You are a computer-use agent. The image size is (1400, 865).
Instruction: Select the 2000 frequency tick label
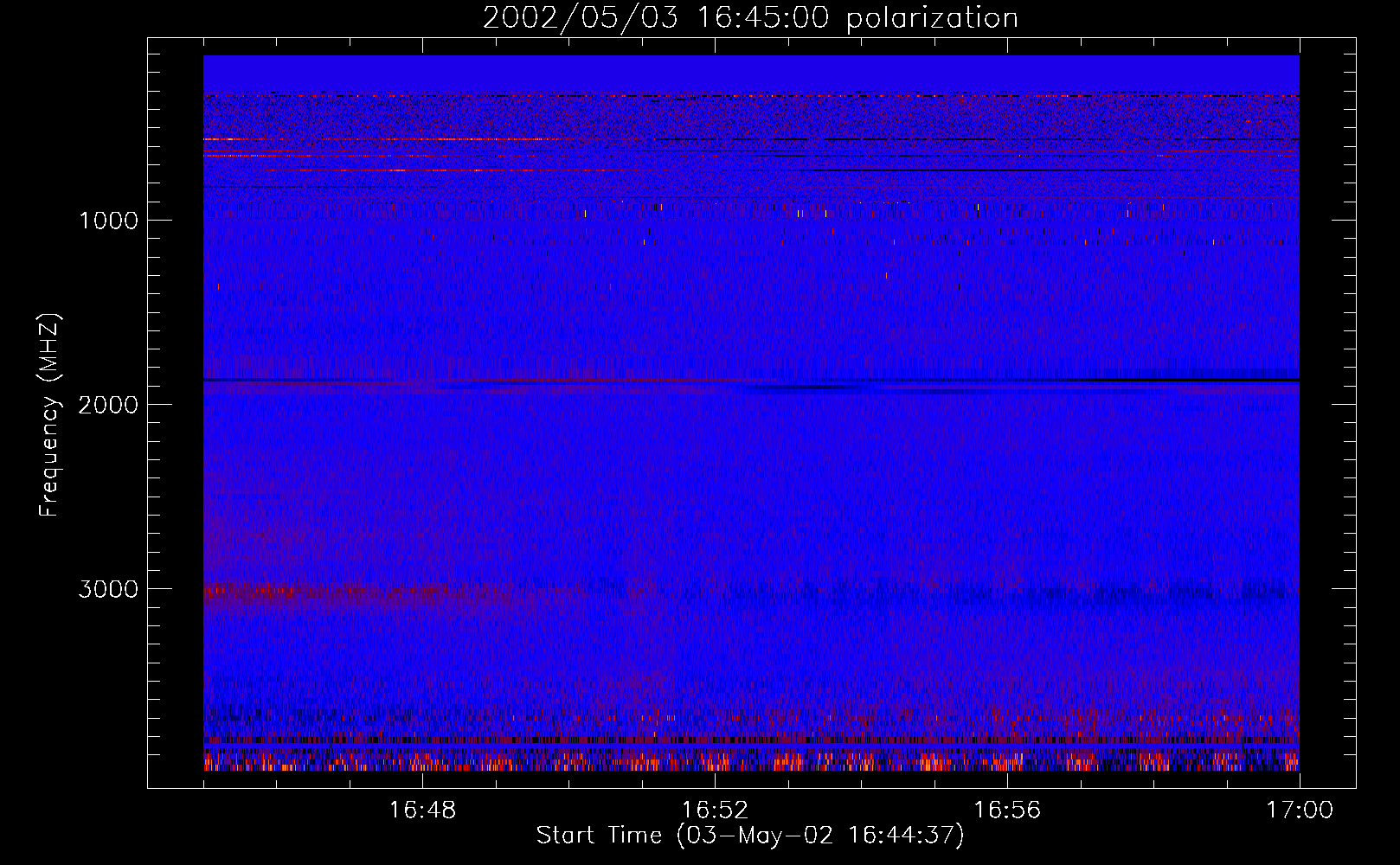(108, 405)
